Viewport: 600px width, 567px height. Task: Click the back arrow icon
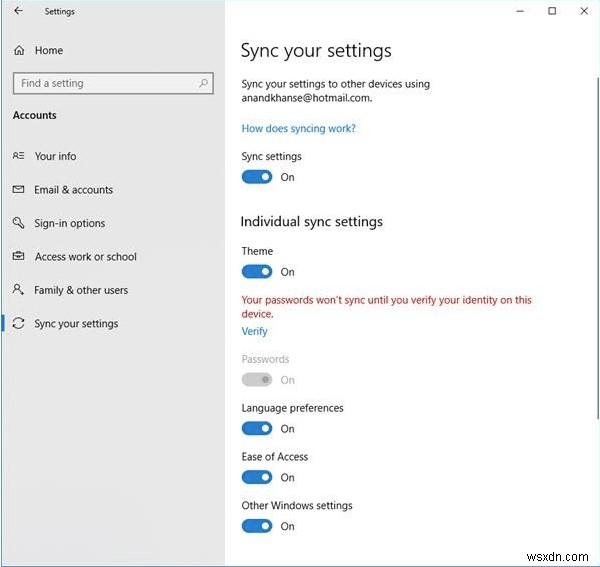click(18, 11)
